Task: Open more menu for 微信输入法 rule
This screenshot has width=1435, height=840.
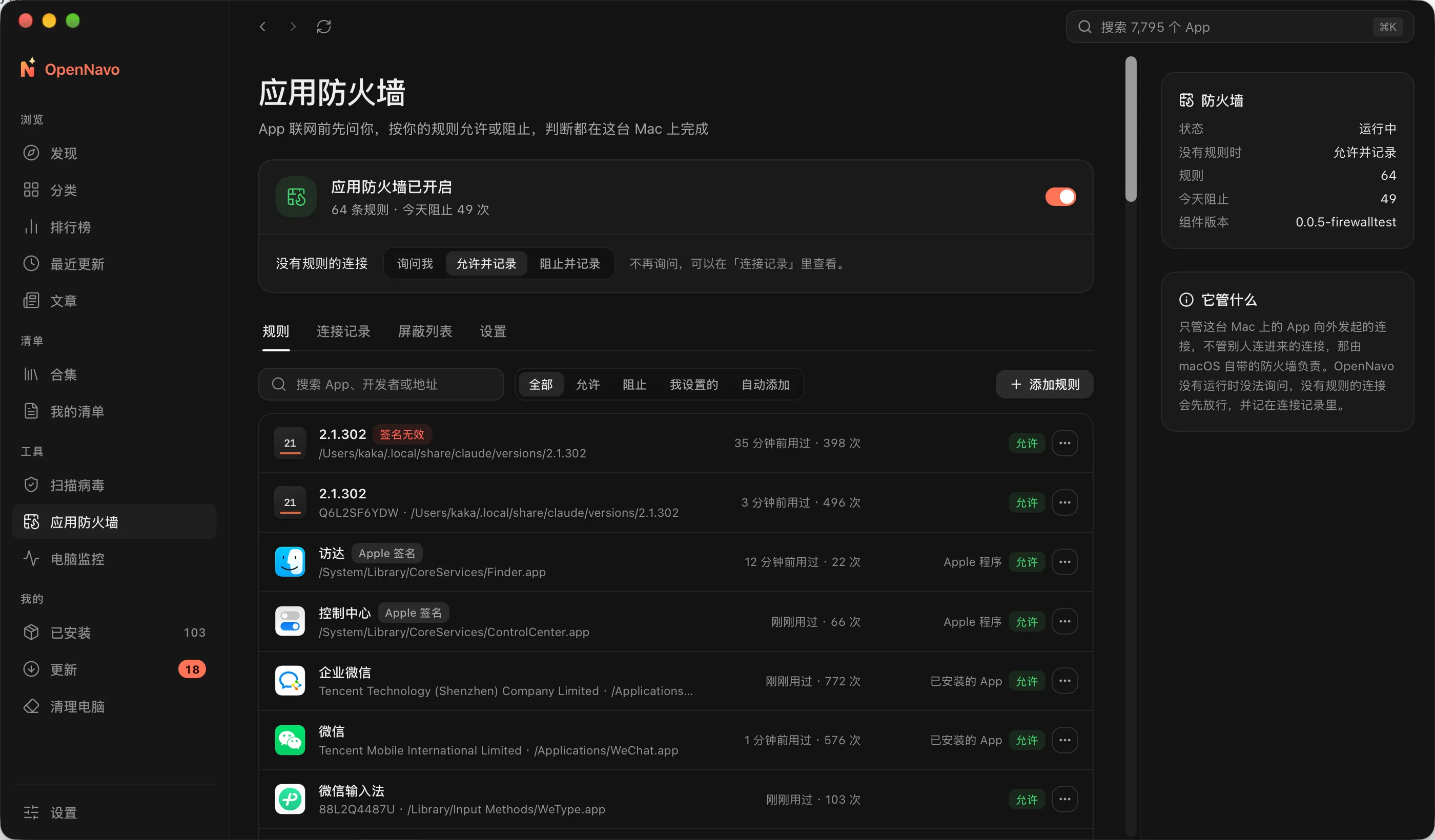Action: [x=1064, y=799]
